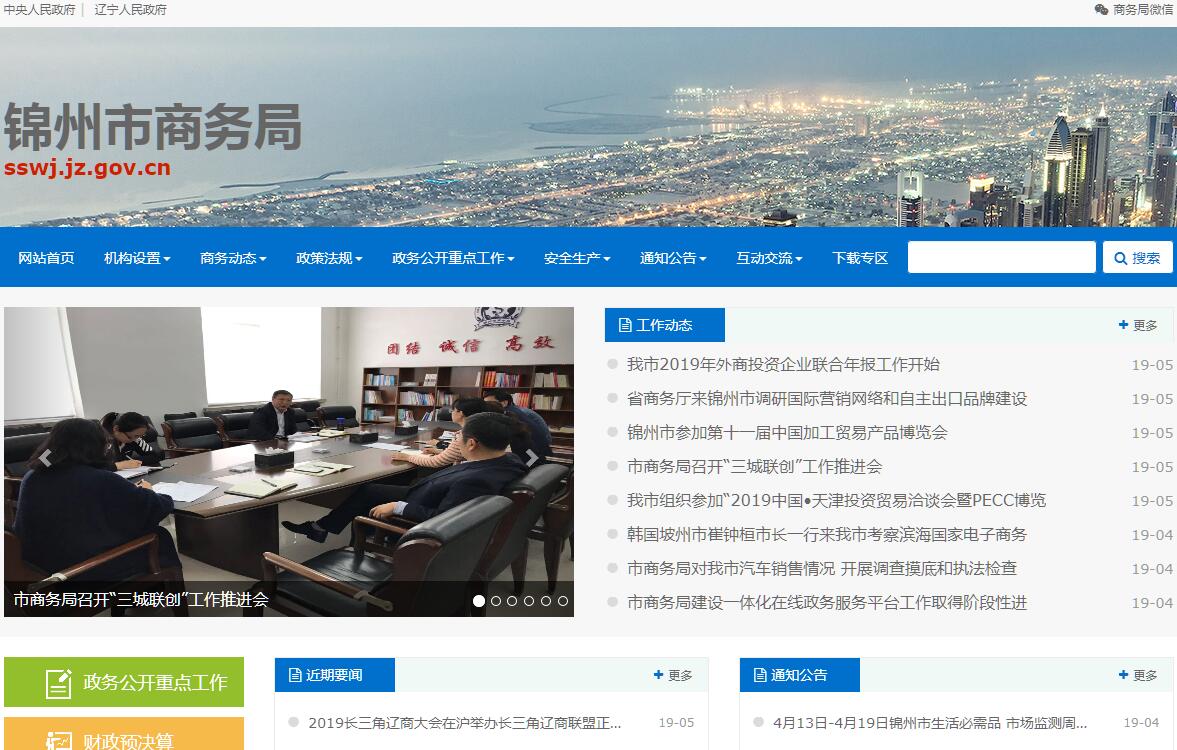Screen dimensions: 1177x750
Task: Expand the 机构设置 dropdown menu
Action: [137, 258]
